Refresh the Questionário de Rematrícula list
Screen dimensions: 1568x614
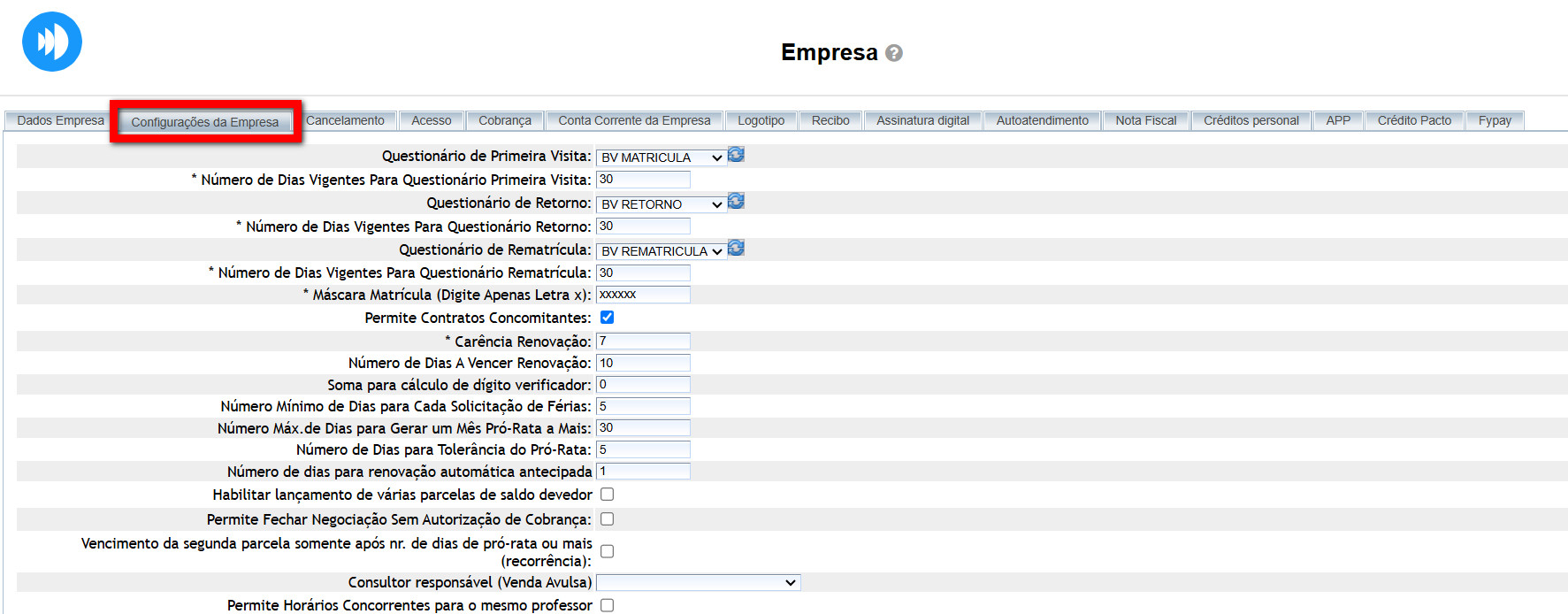pyautogui.click(x=736, y=249)
